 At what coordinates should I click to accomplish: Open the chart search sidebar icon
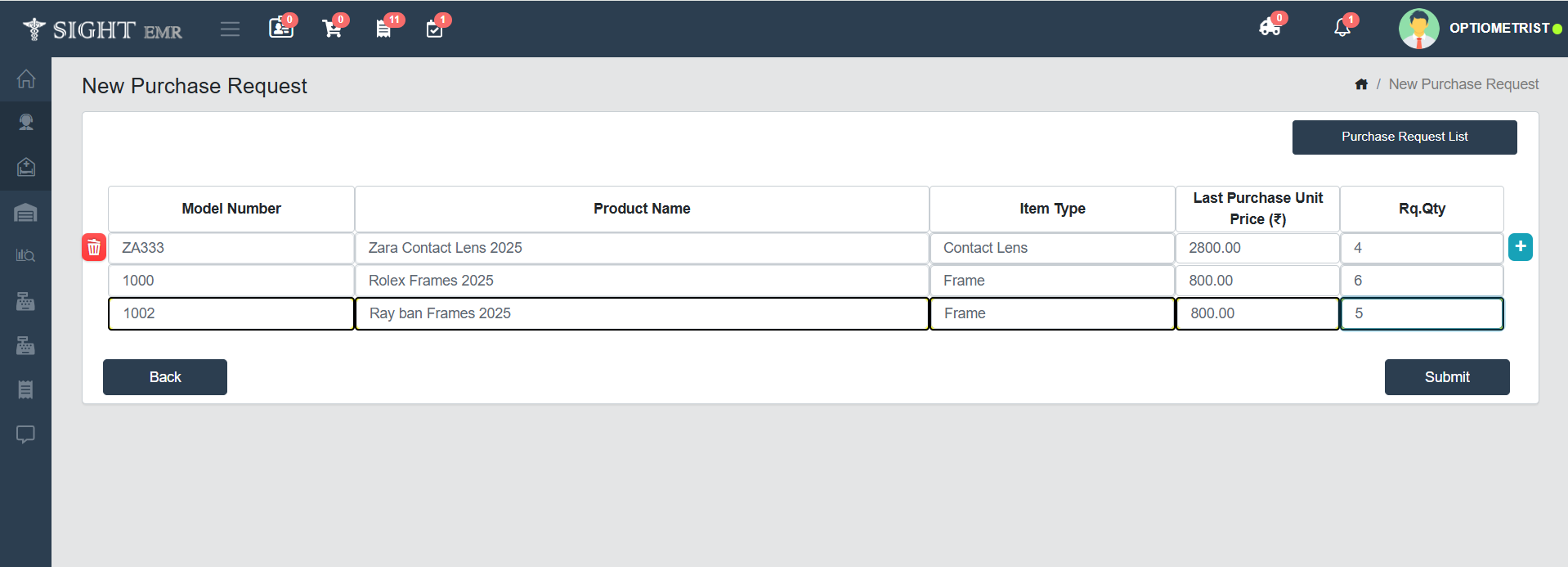point(26,255)
